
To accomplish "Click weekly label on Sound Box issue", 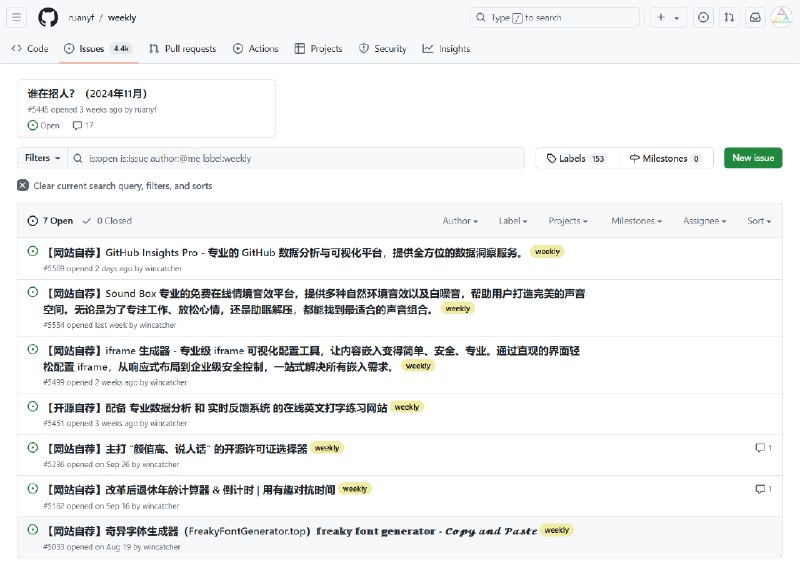I will (x=458, y=308).
